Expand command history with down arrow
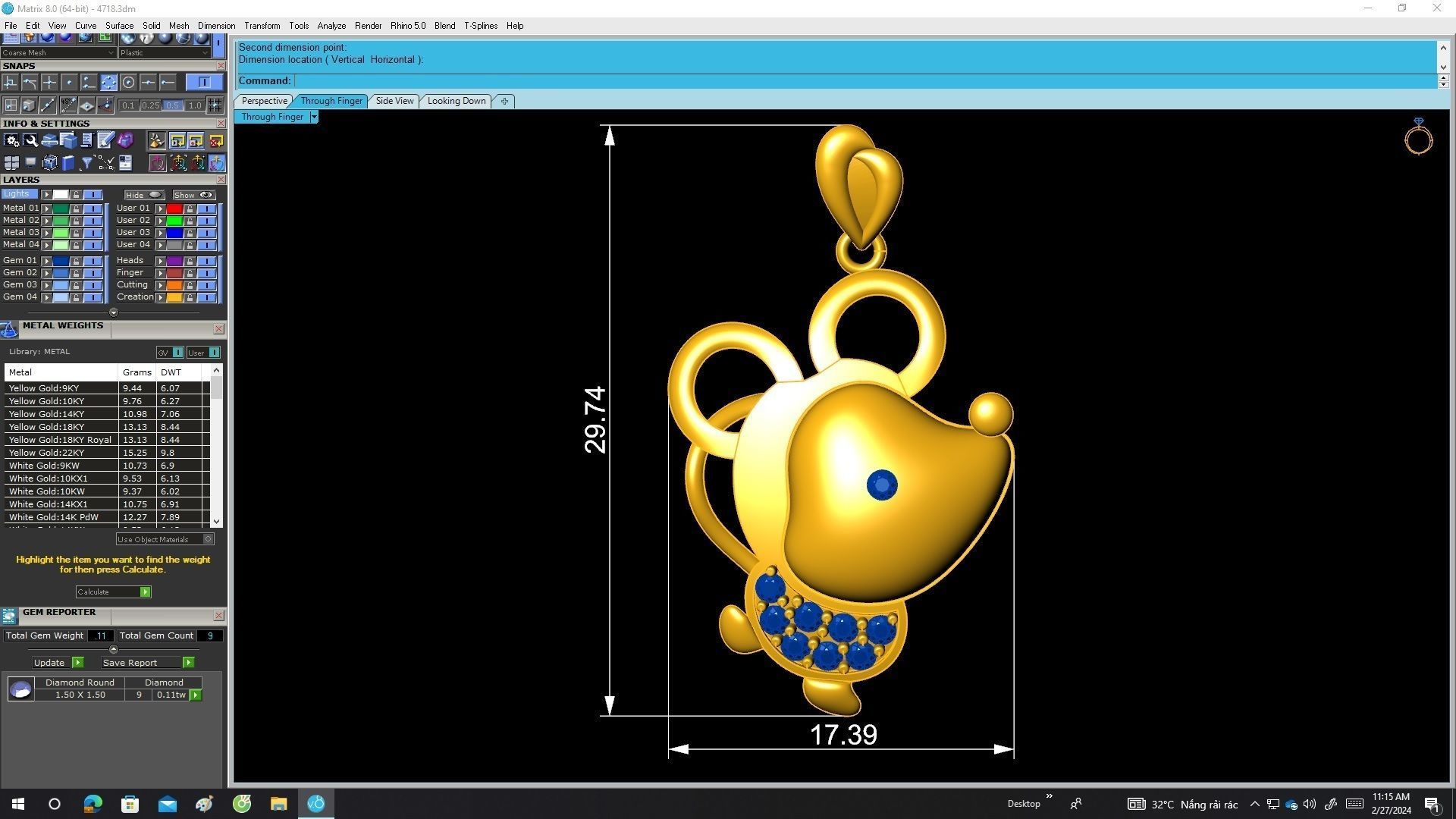The height and width of the screenshot is (819, 1456). (x=1443, y=67)
